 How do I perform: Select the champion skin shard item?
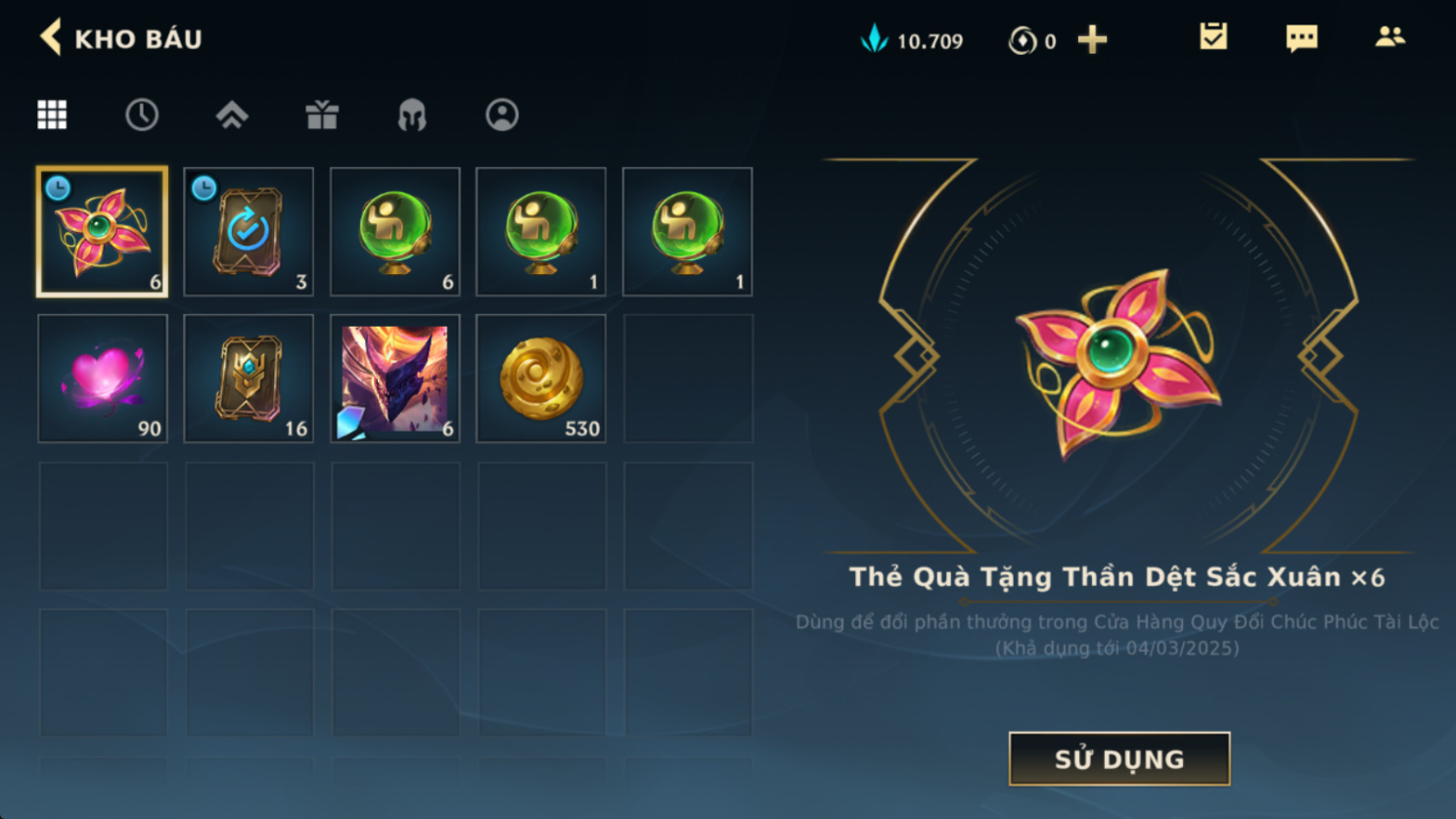394,379
